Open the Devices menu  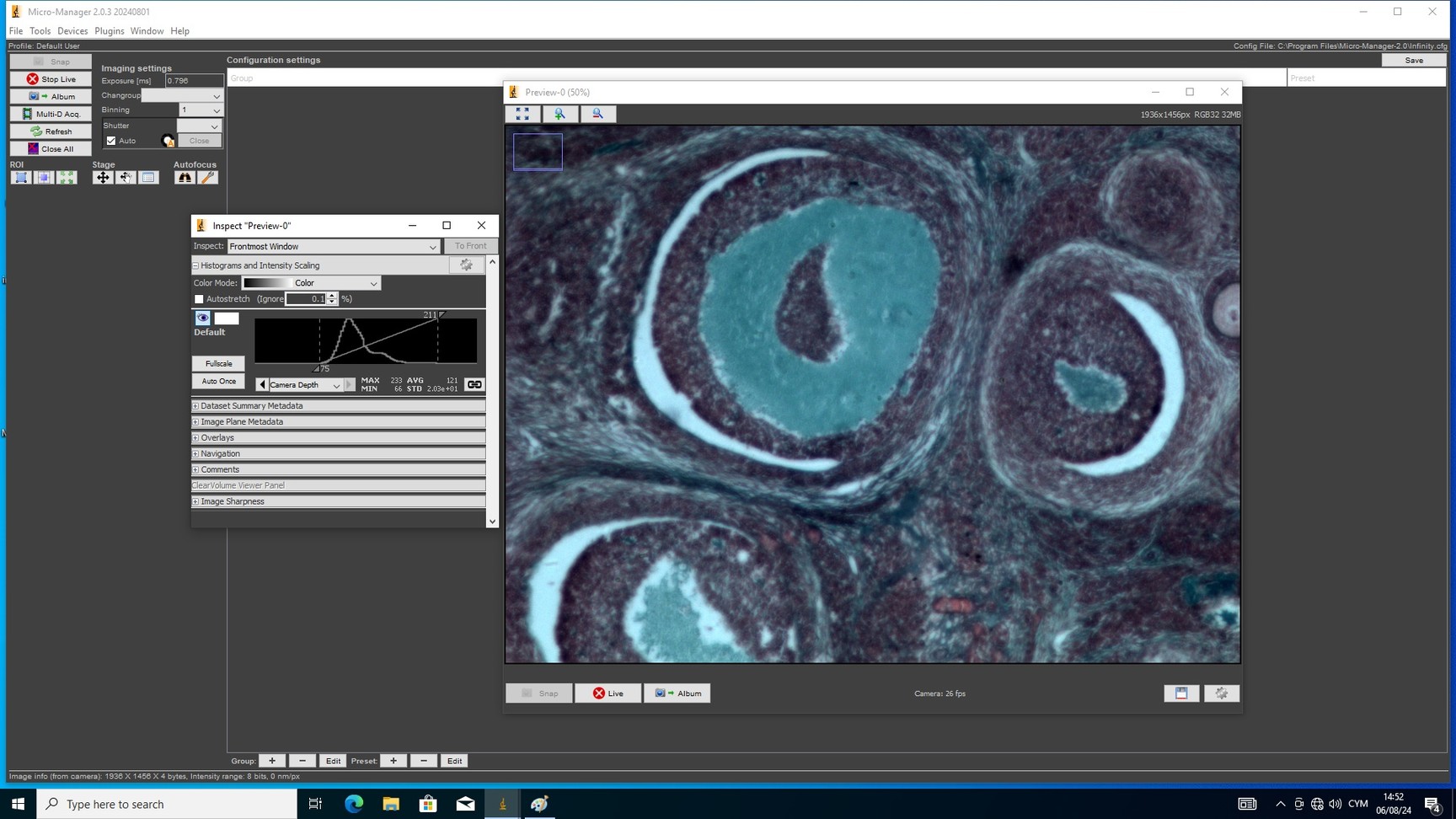point(72,31)
